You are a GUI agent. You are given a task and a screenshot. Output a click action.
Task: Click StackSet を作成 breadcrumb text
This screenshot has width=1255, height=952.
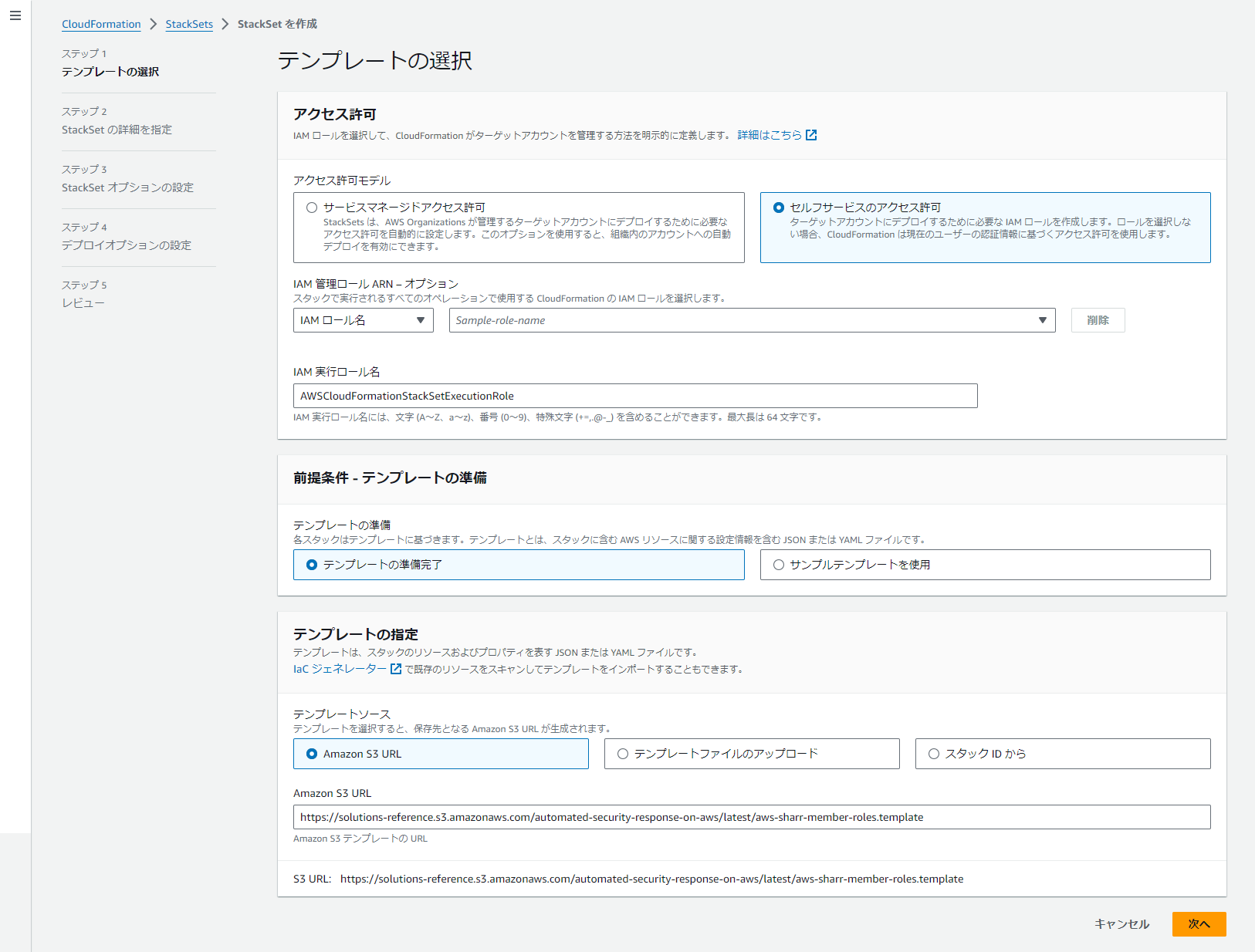coord(277,24)
